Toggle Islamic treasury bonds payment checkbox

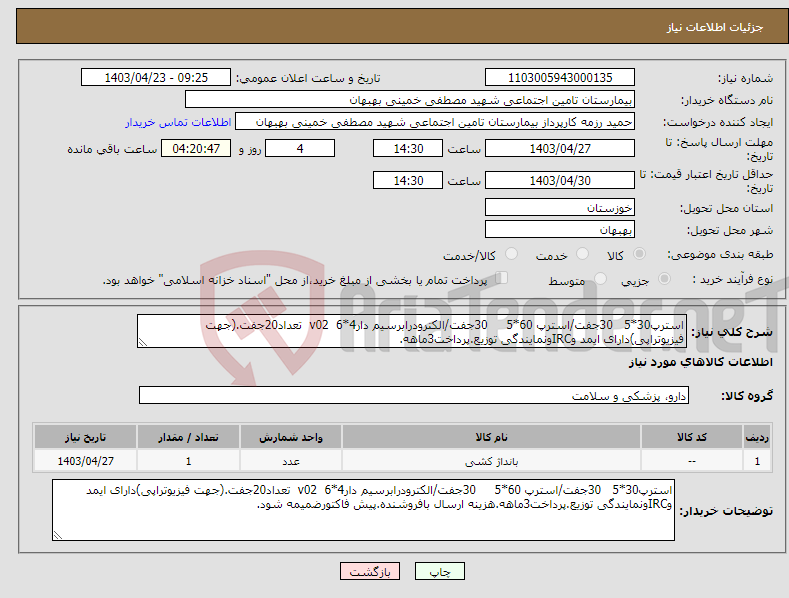(x=501, y=278)
